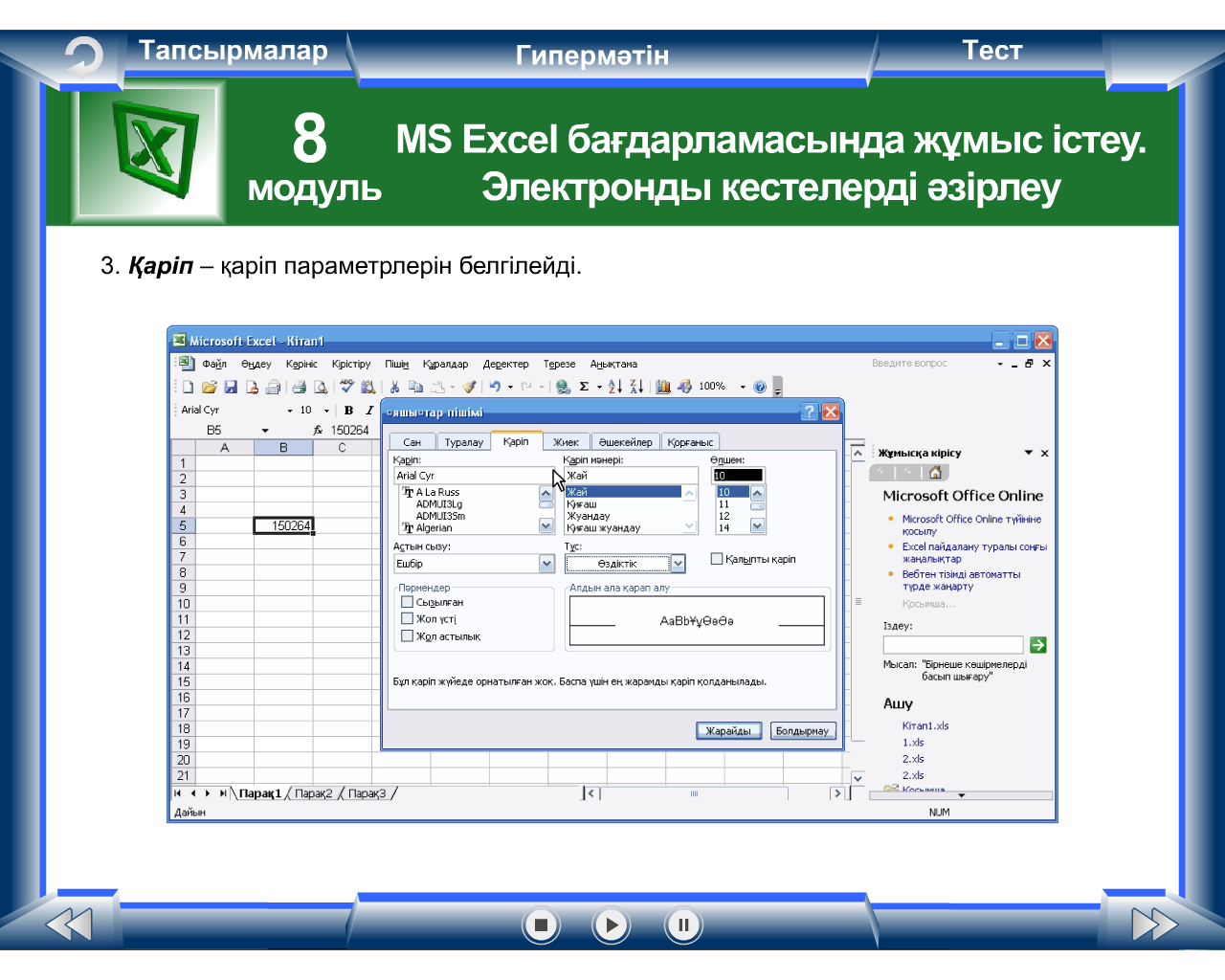Click the Copy icon in toolbar

click(415, 387)
